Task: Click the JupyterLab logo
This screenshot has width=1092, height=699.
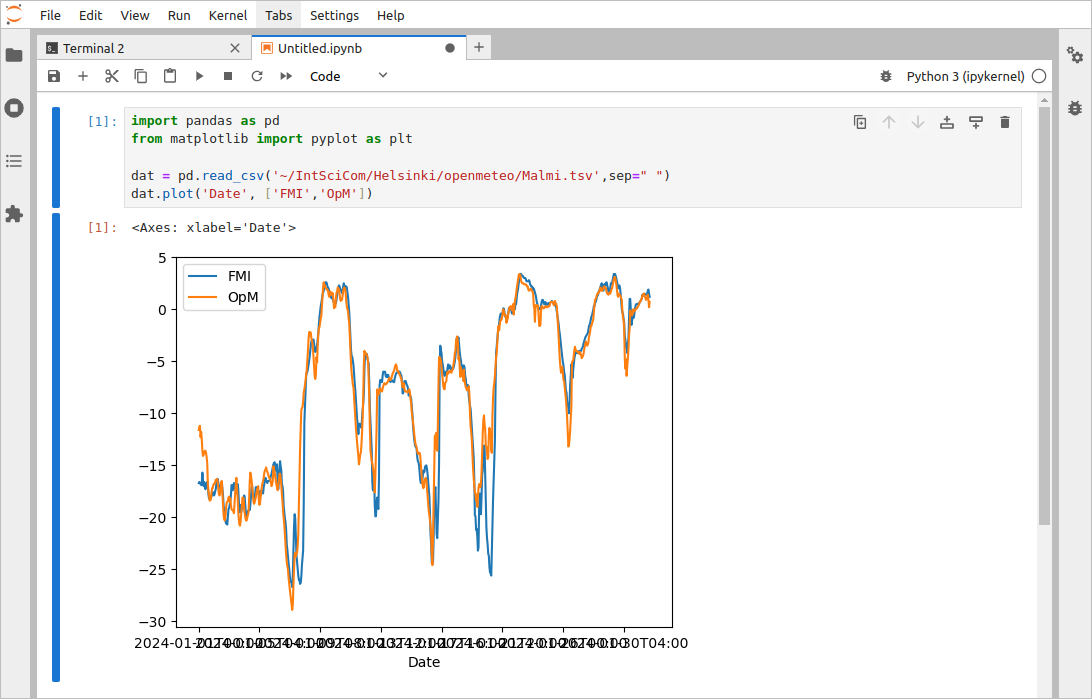Action: click(14, 15)
